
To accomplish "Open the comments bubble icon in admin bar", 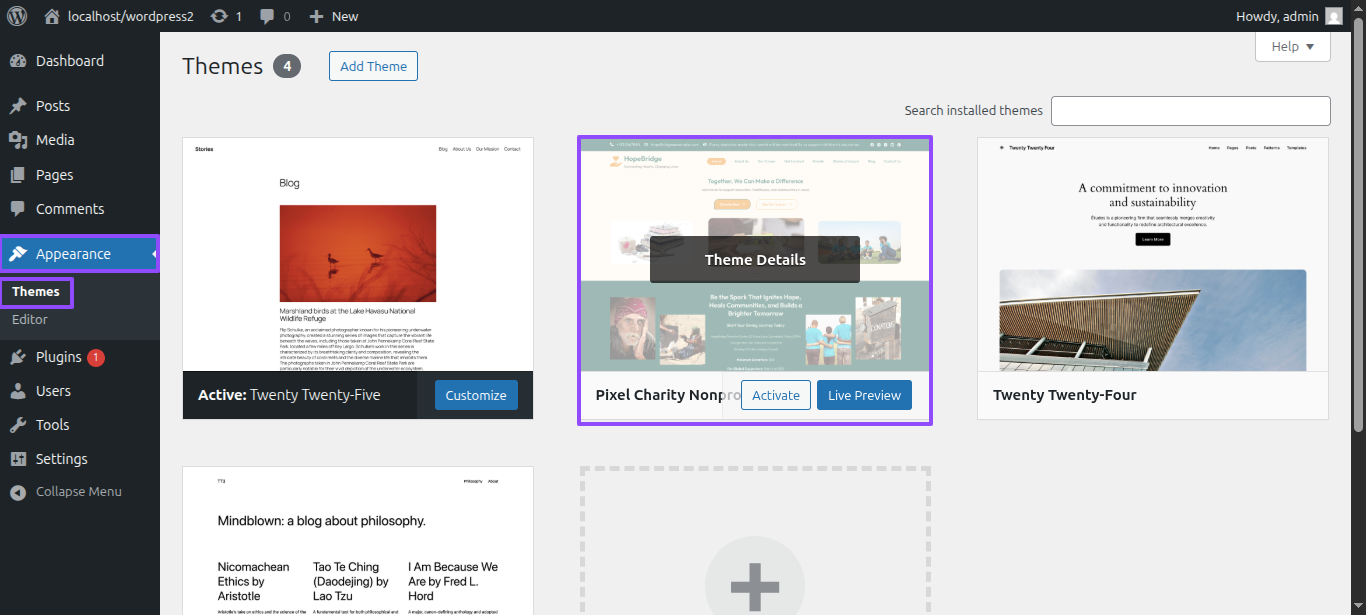I will point(268,16).
